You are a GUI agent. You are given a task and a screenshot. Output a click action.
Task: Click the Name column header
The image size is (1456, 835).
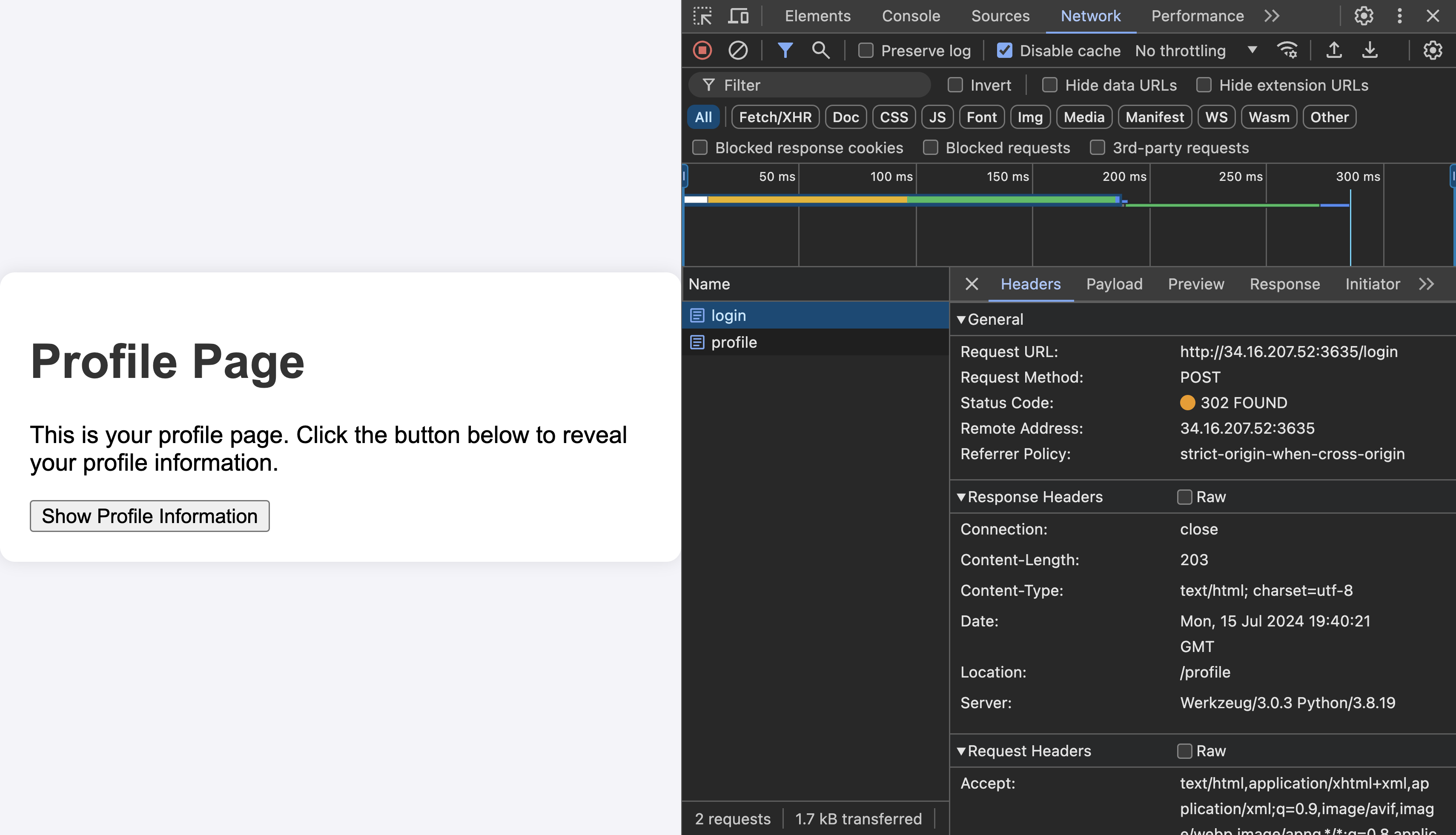(815, 284)
